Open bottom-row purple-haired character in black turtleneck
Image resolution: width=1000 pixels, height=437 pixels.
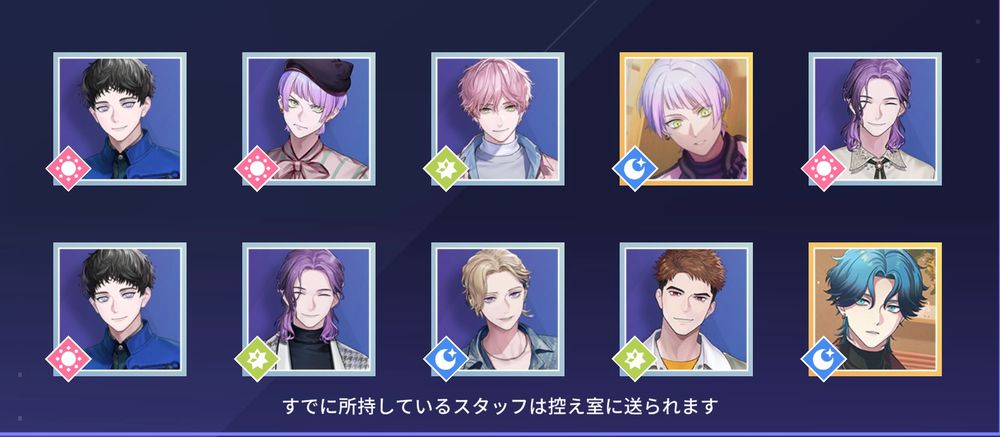tap(309, 309)
